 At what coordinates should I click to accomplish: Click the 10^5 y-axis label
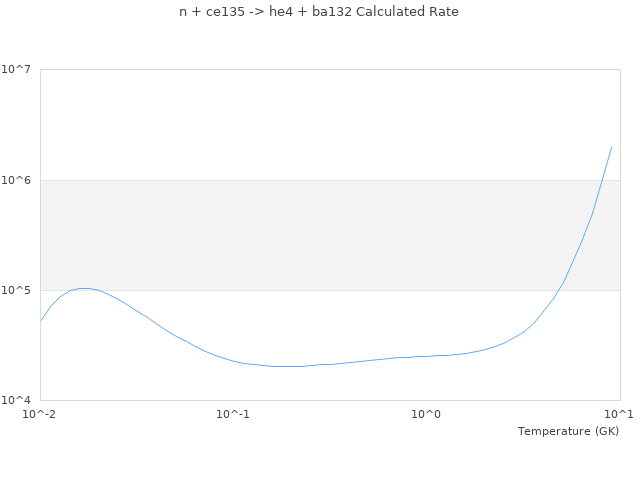20,290
